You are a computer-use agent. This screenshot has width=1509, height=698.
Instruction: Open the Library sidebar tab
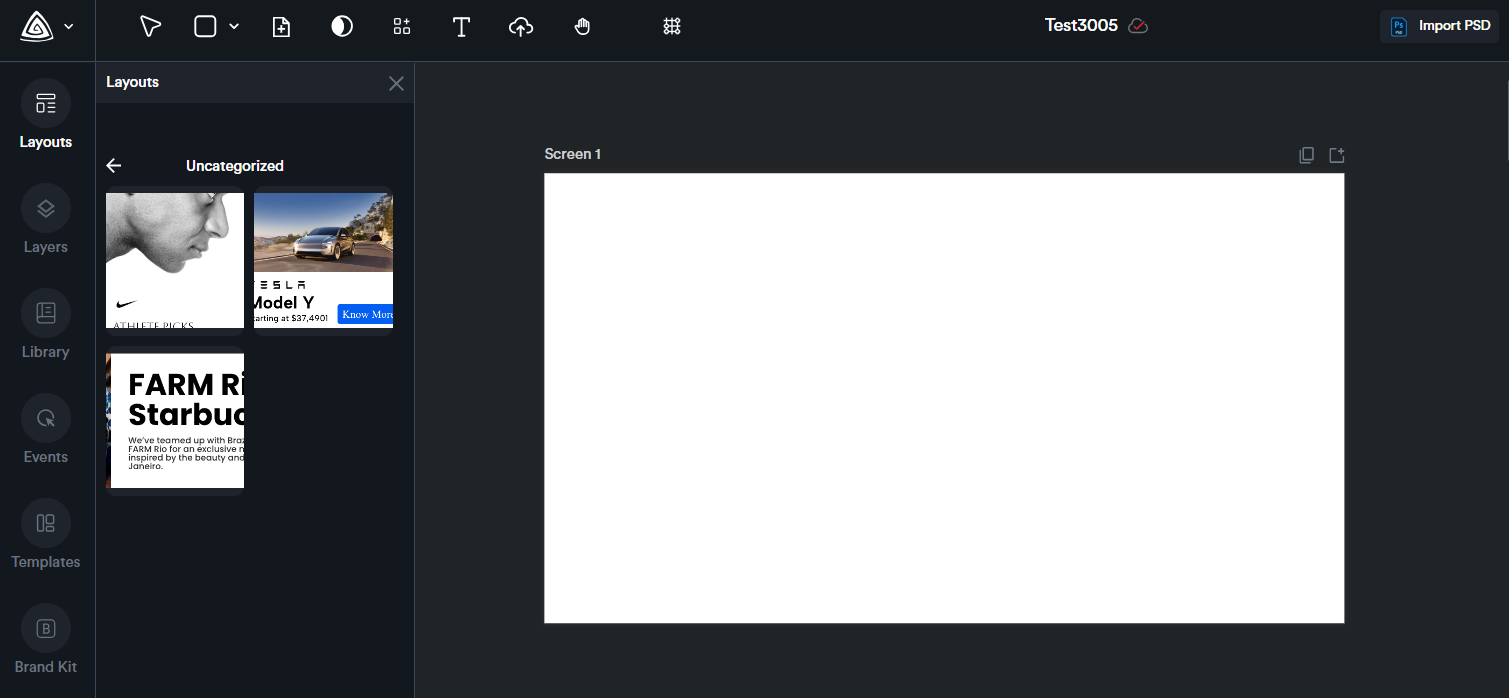pos(46,324)
